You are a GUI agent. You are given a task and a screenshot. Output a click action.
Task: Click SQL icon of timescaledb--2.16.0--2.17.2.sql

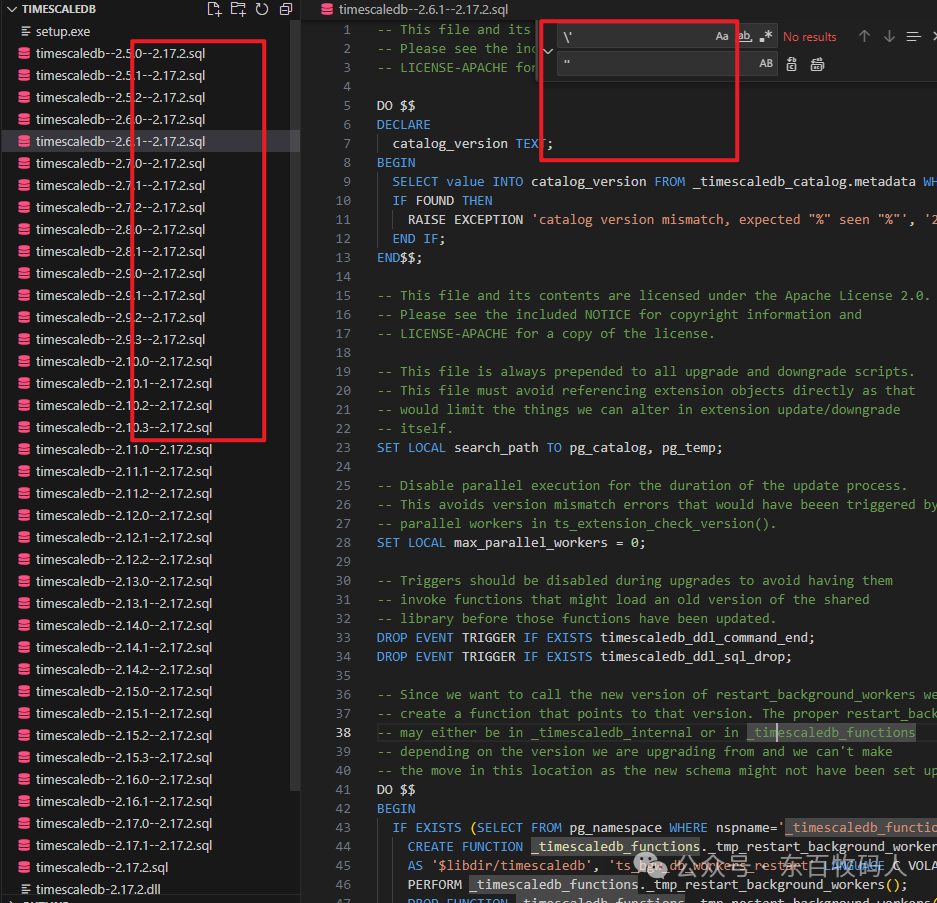click(24, 779)
